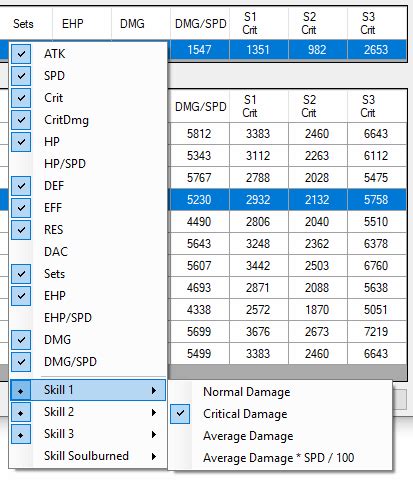413x481 pixels.
Task: Select cell 2572 in S1 Crit
Action: pyautogui.click(x=259, y=310)
